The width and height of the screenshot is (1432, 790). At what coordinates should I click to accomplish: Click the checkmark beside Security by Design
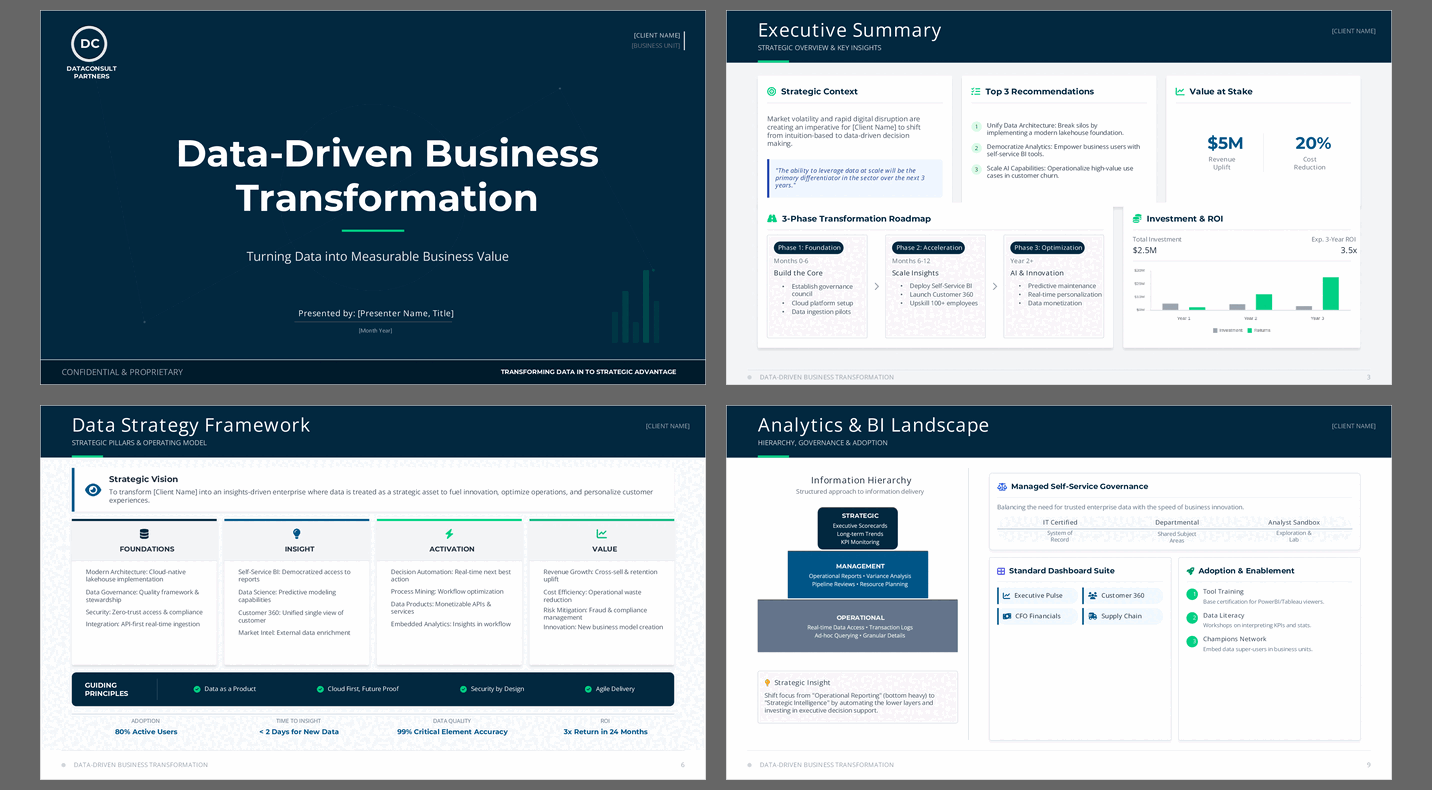pyautogui.click(x=463, y=689)
